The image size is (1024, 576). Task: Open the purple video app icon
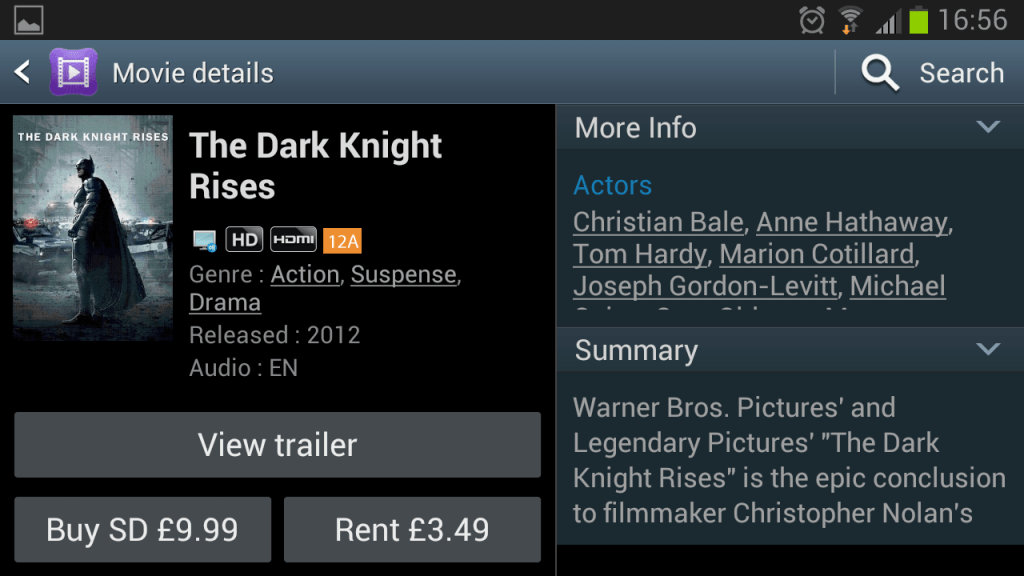(73, 72)
